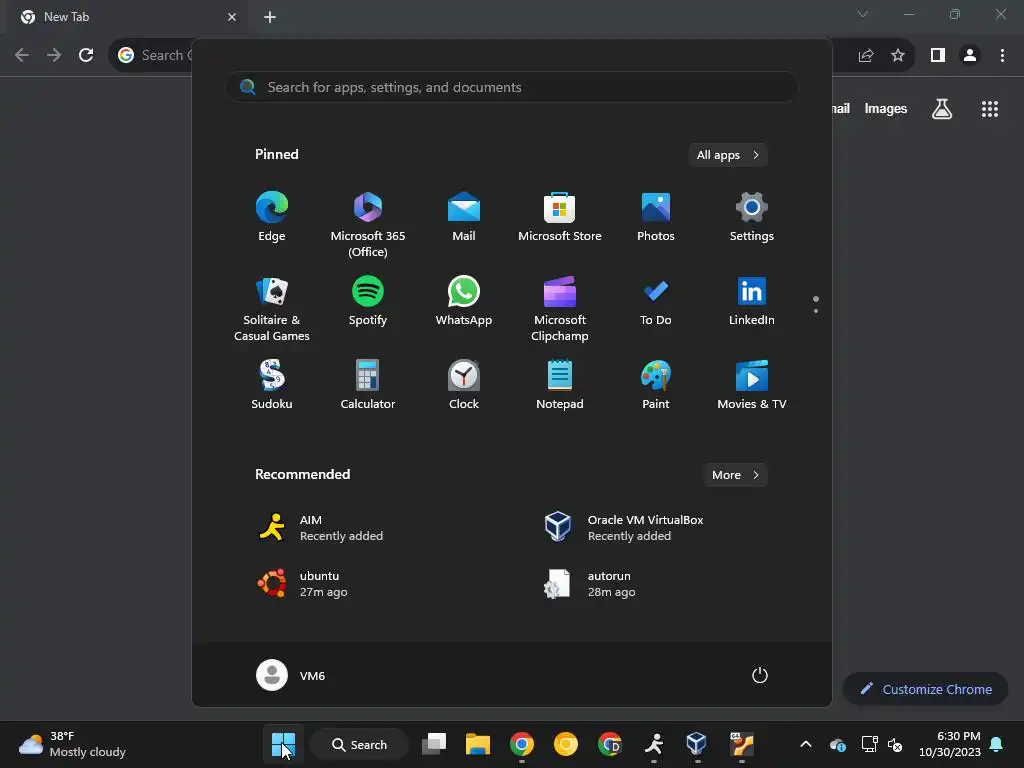Open the clock and date flyout

[x=950, y=744]
